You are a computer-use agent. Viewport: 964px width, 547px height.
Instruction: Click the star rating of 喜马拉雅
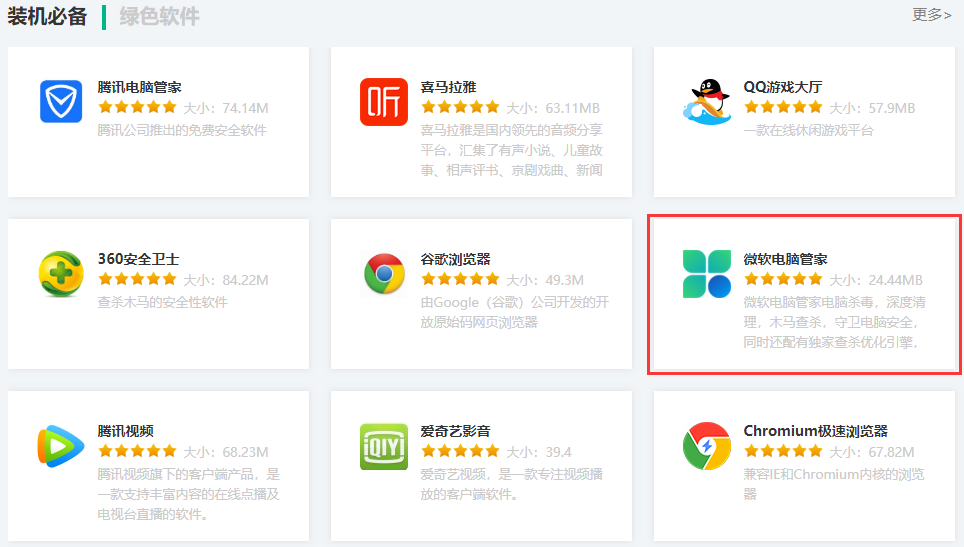(x=460, y=108)
